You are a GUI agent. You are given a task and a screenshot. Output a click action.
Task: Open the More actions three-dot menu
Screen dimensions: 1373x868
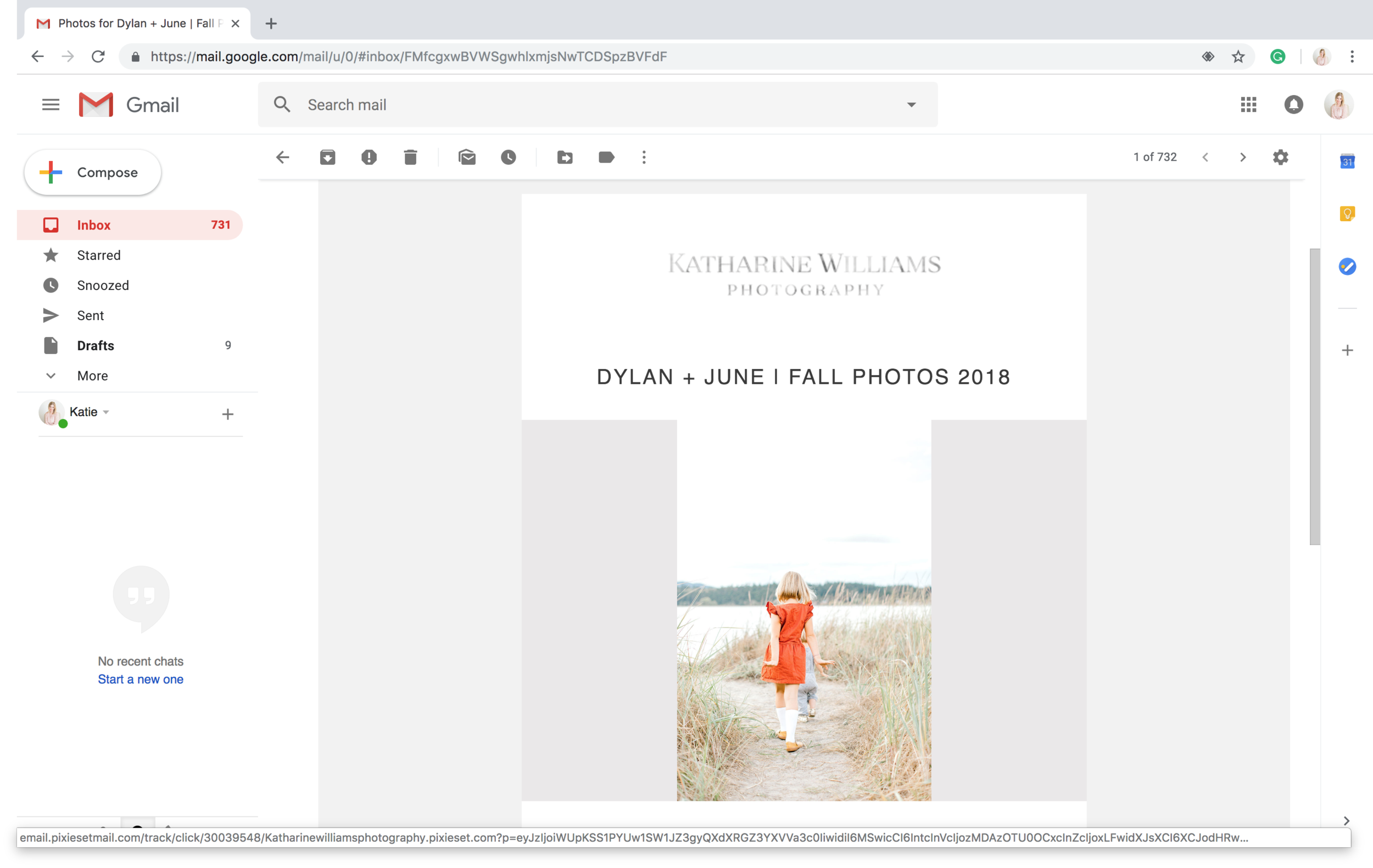644,158
